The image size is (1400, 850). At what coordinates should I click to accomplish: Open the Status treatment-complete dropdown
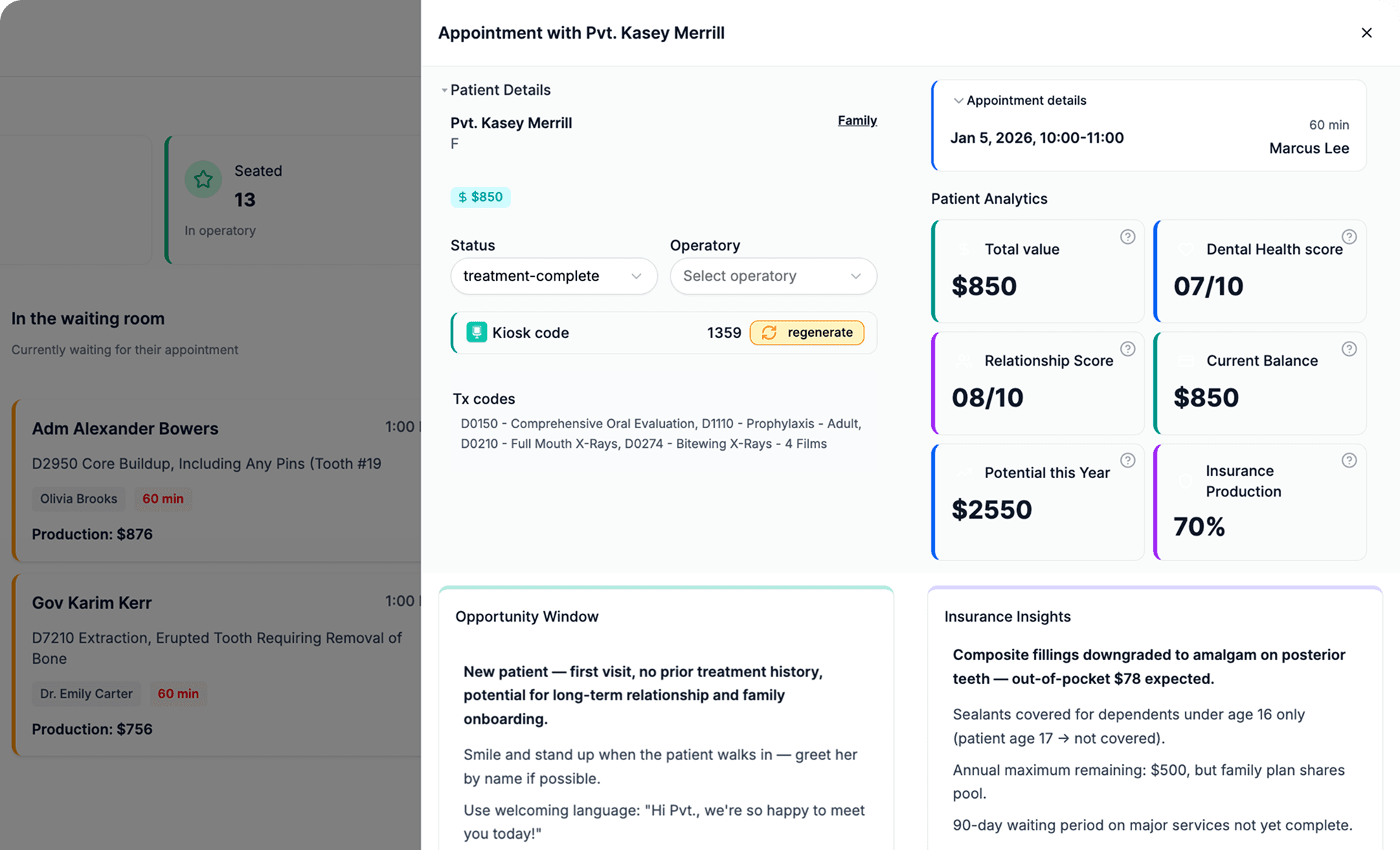(x=553, y=276)
